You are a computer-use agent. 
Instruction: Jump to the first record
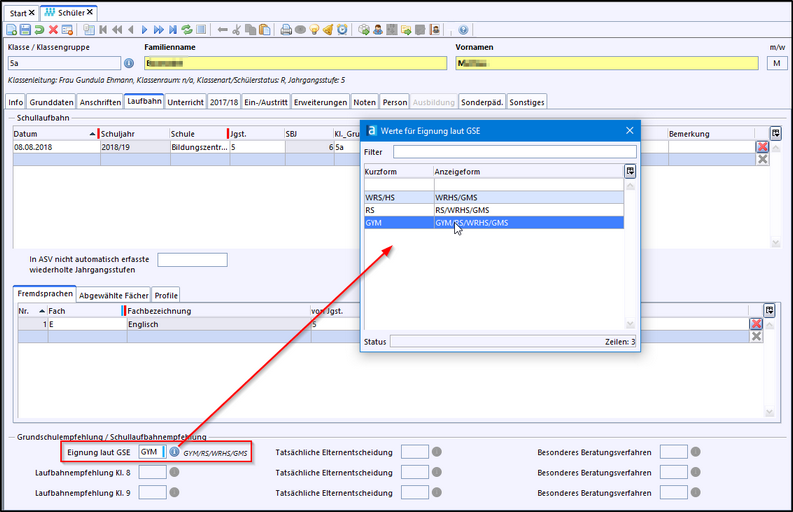(x=103, y=30)
